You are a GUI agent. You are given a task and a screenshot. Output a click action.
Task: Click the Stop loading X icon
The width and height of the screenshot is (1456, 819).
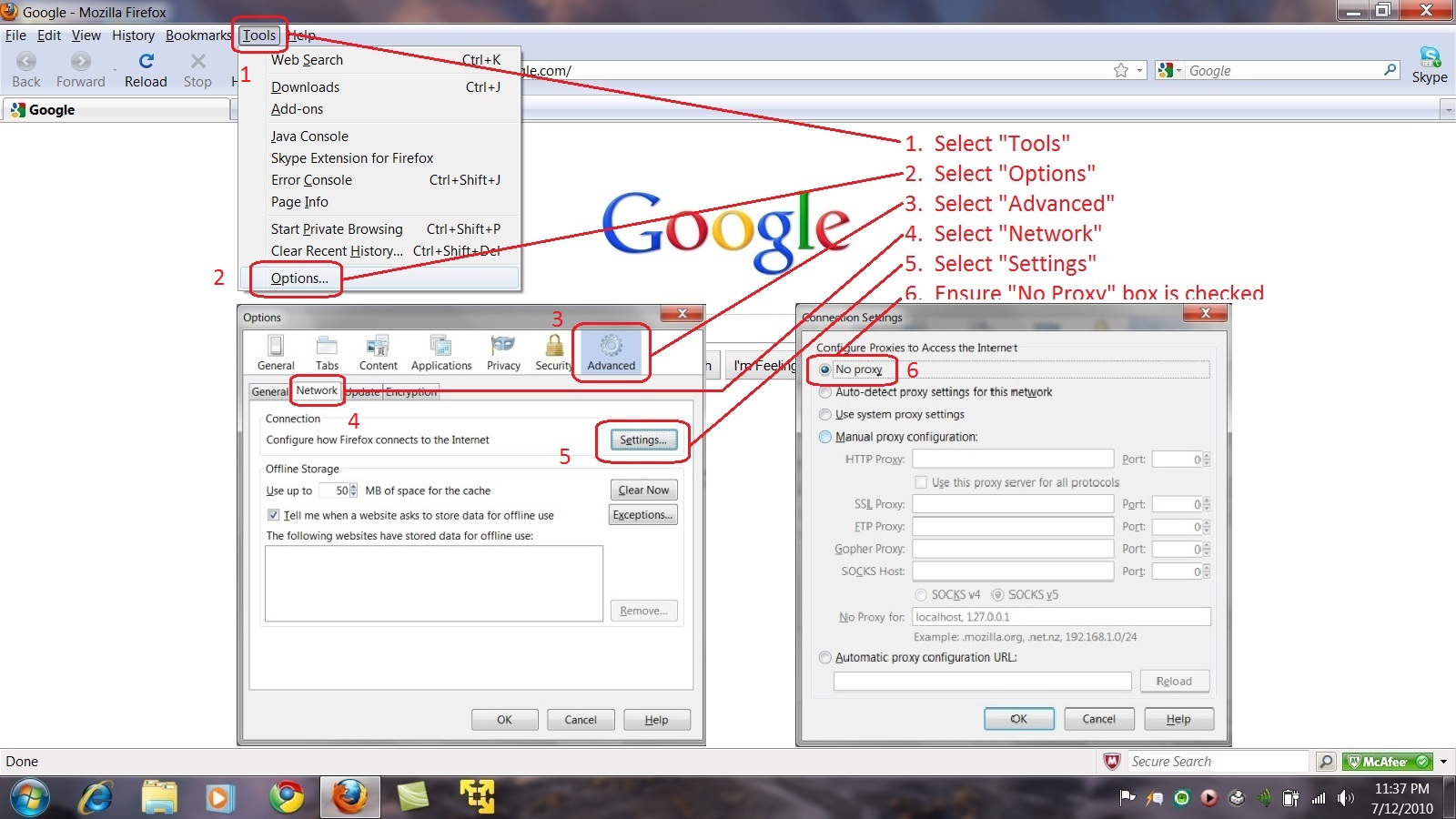click(x=197, y=61)
